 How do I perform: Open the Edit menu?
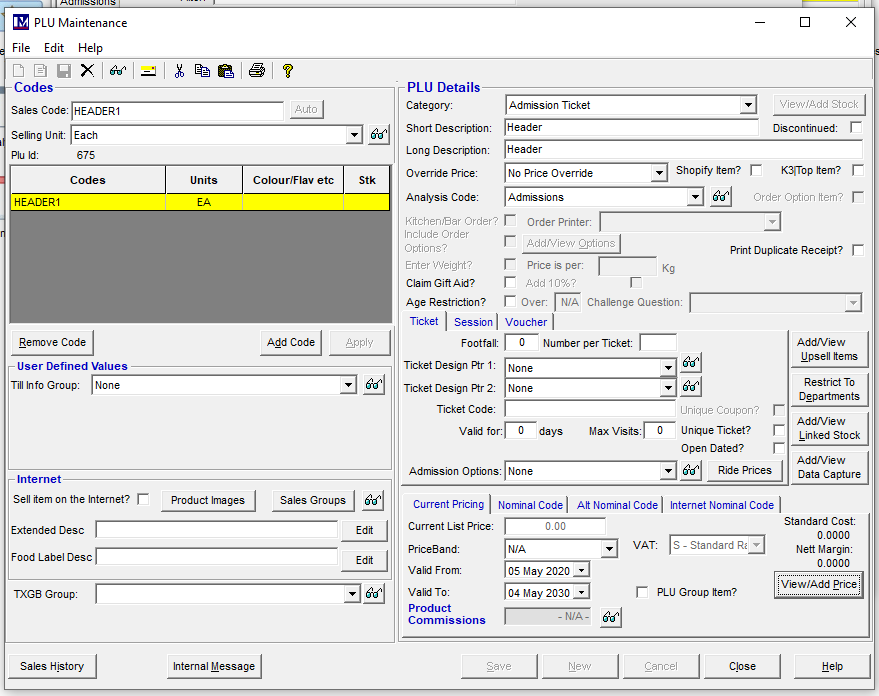coord(54,48)
